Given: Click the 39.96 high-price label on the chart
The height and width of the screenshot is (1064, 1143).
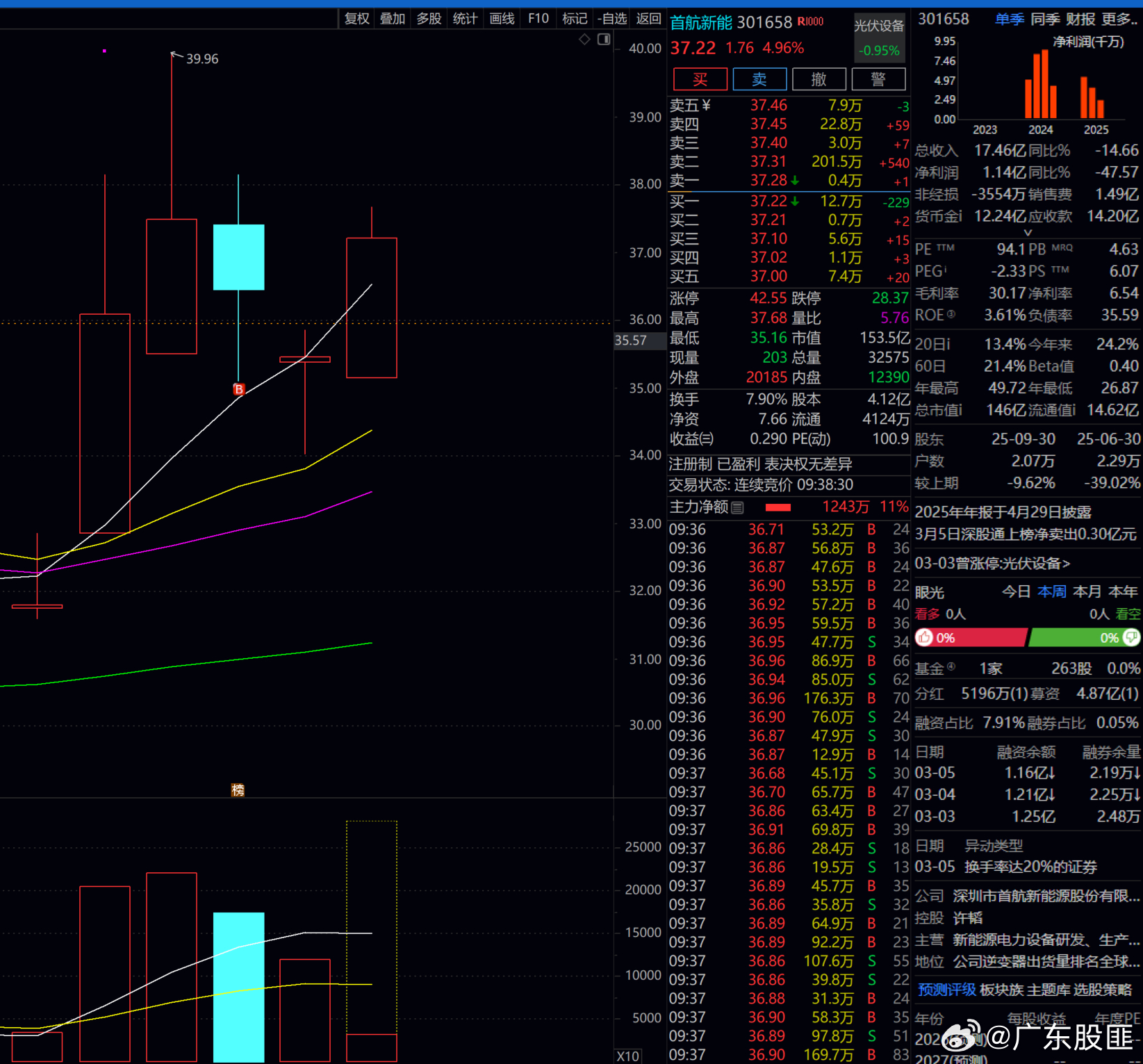Looking at the screenshot, I should 202,59.
